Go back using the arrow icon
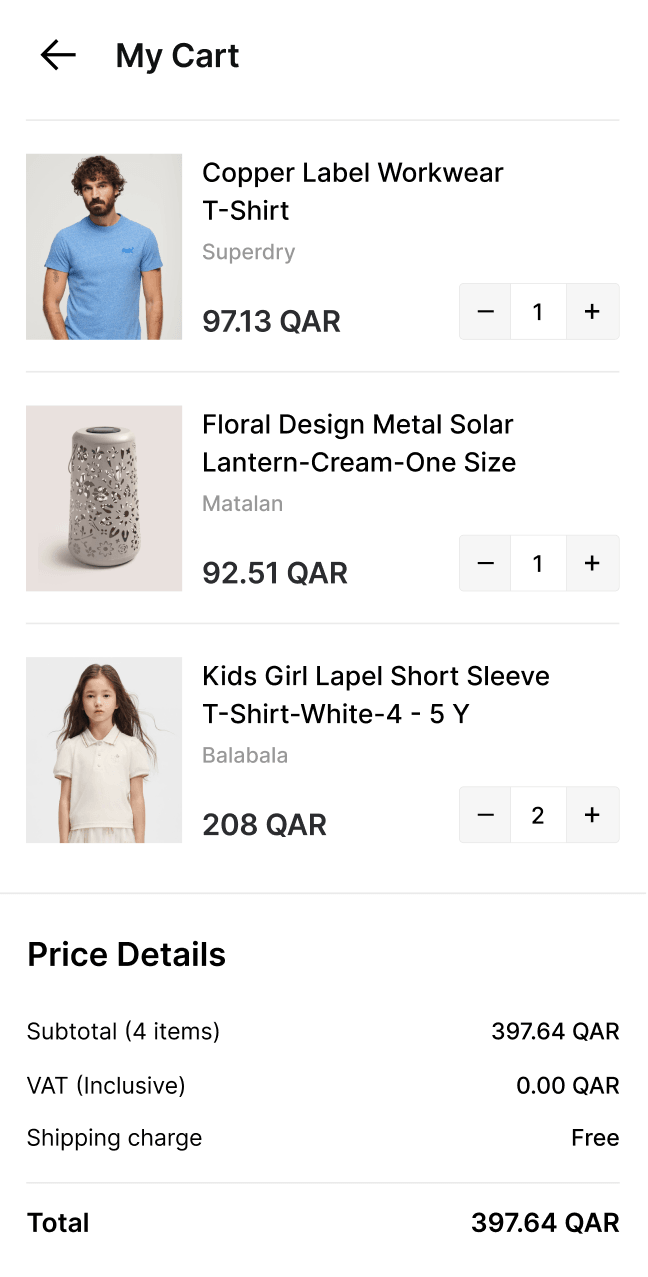Image resolution: width=648 pixels, height=1277 pixels. tap(58, 55)
